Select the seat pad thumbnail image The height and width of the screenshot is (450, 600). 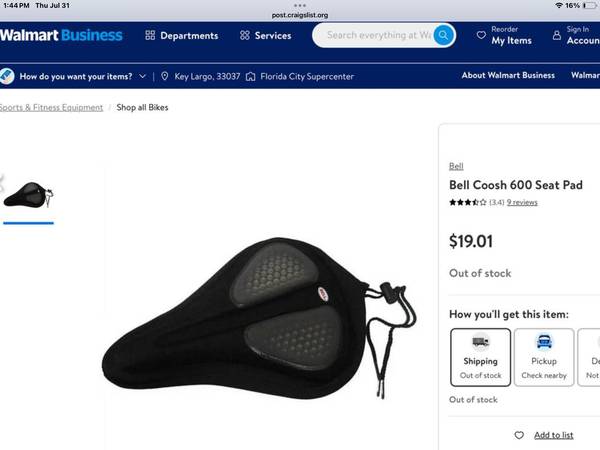(x=28, y=195)
